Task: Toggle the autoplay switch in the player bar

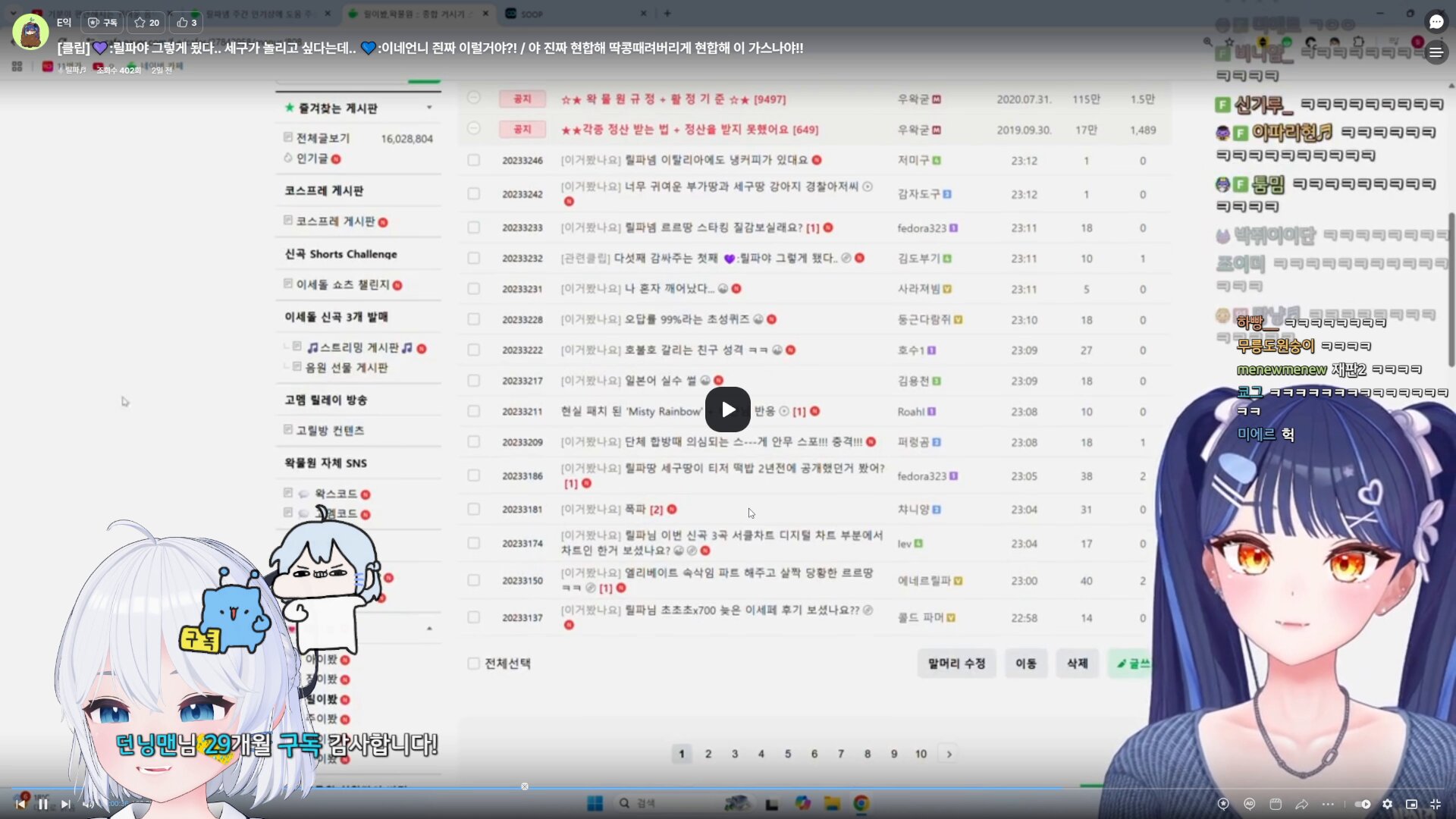Action: 1363,804
